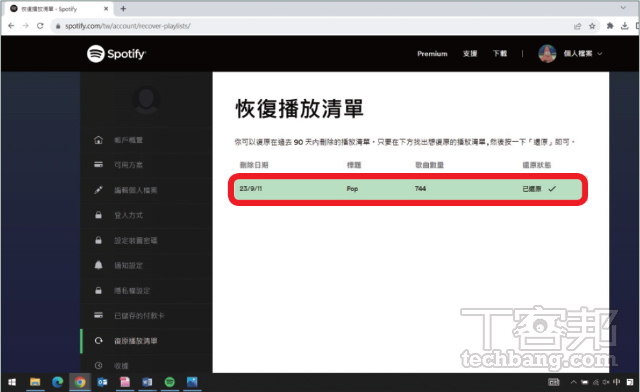Open Word from the taskbar

click(x=147, y=382)
